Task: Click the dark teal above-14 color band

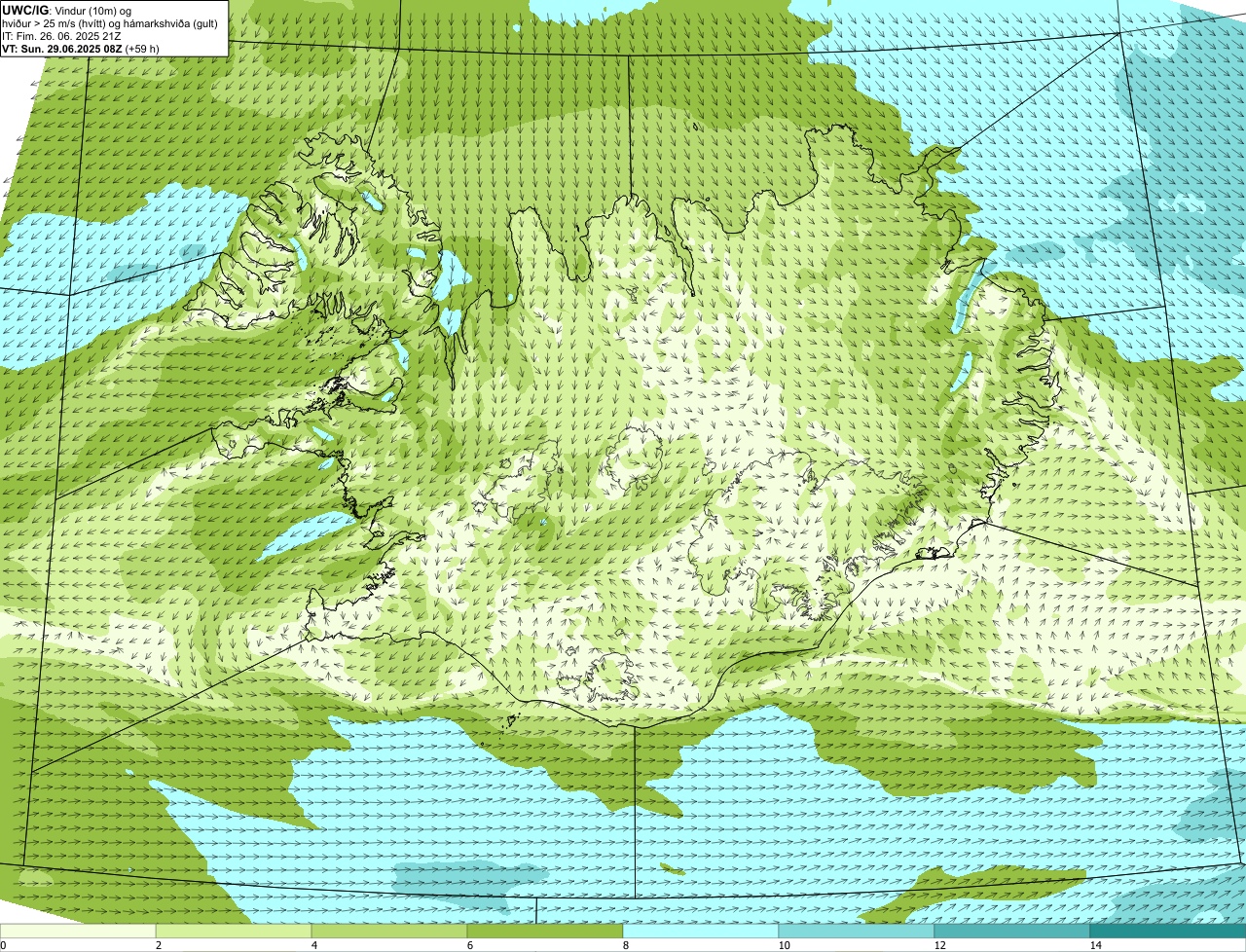Action: [x=1168, y=931]
